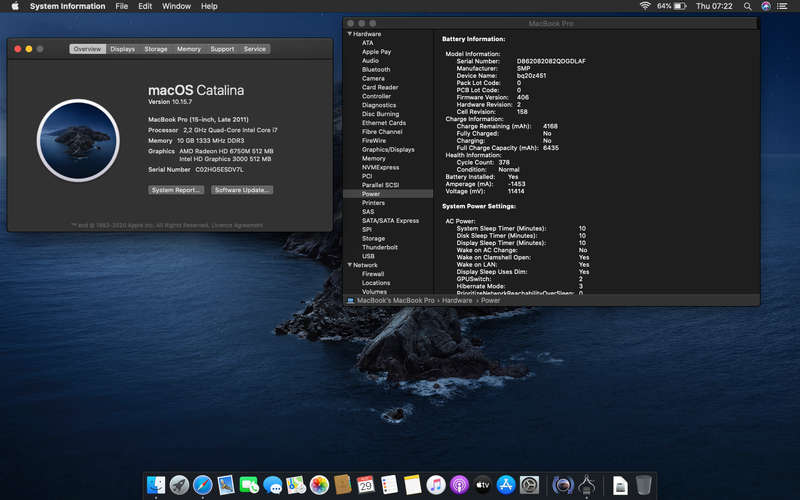Select Bluetooth in the Hardware list
Screen dimensions: 800x500
pyautogui.click(x=376, y=69)
